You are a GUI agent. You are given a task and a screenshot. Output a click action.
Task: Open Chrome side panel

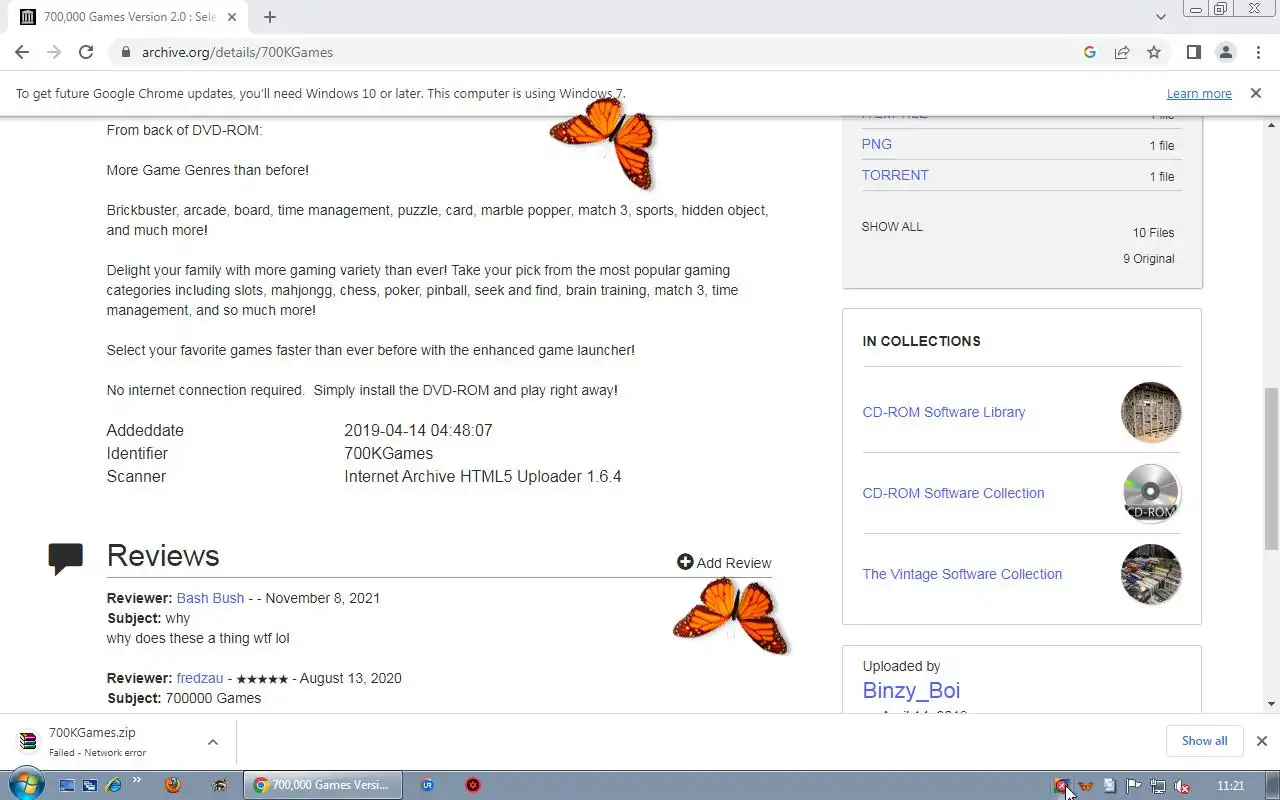coord(1193,52)
